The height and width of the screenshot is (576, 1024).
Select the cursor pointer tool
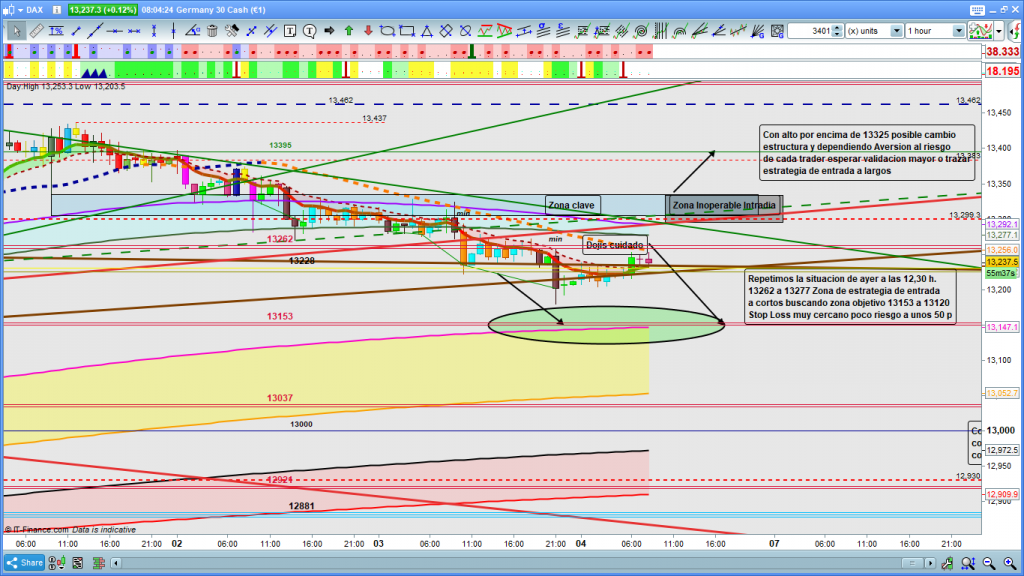[x=15, y=31]
